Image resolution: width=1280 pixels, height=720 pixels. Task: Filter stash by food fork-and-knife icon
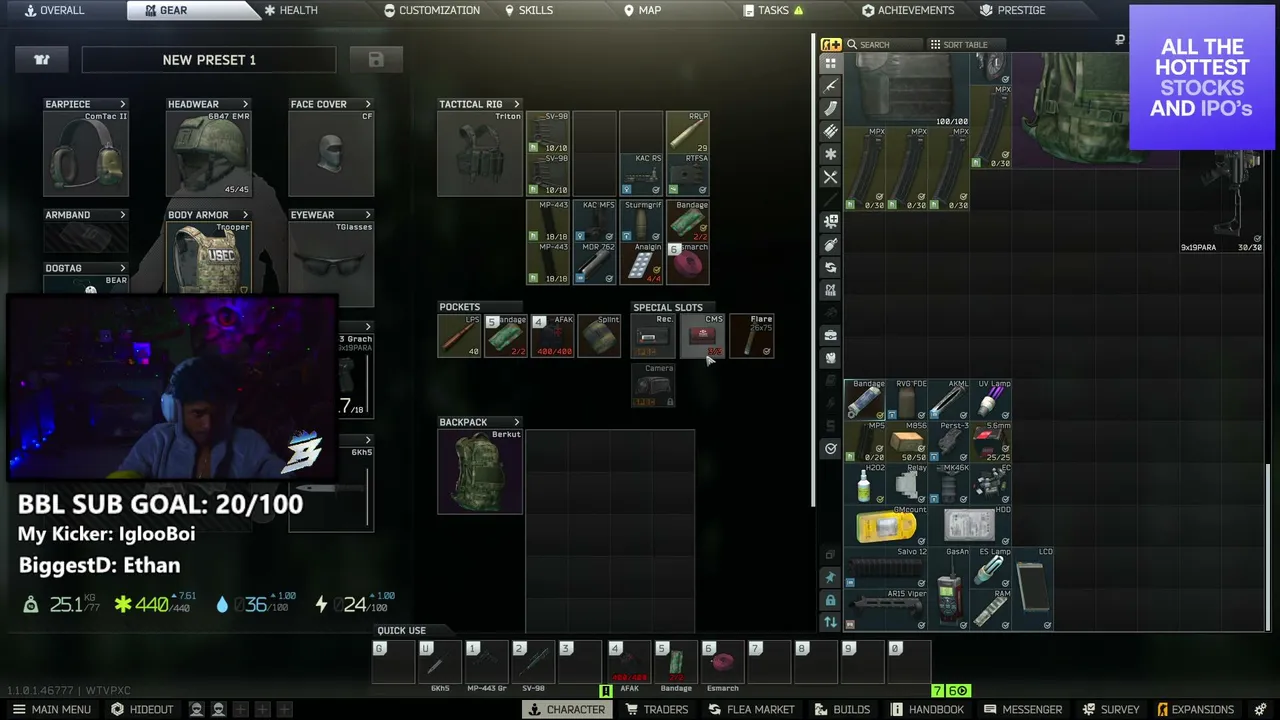830,177
